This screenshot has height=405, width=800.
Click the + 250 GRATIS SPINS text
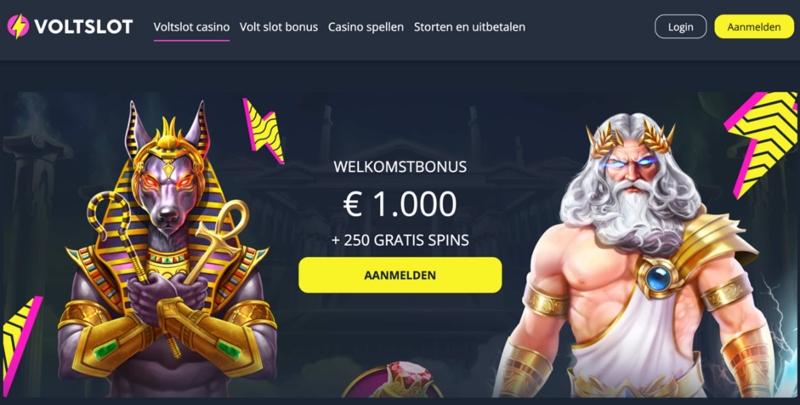(x=400, y=240)
